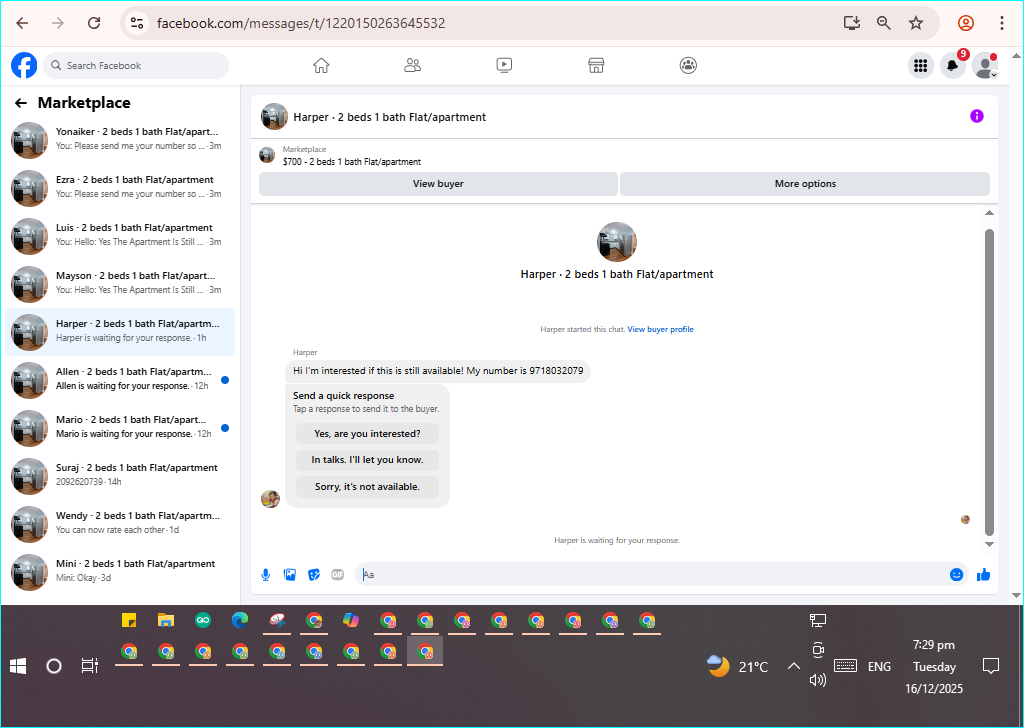Open site information icon in address bar
1024x728 pixels.
[136, 23]
